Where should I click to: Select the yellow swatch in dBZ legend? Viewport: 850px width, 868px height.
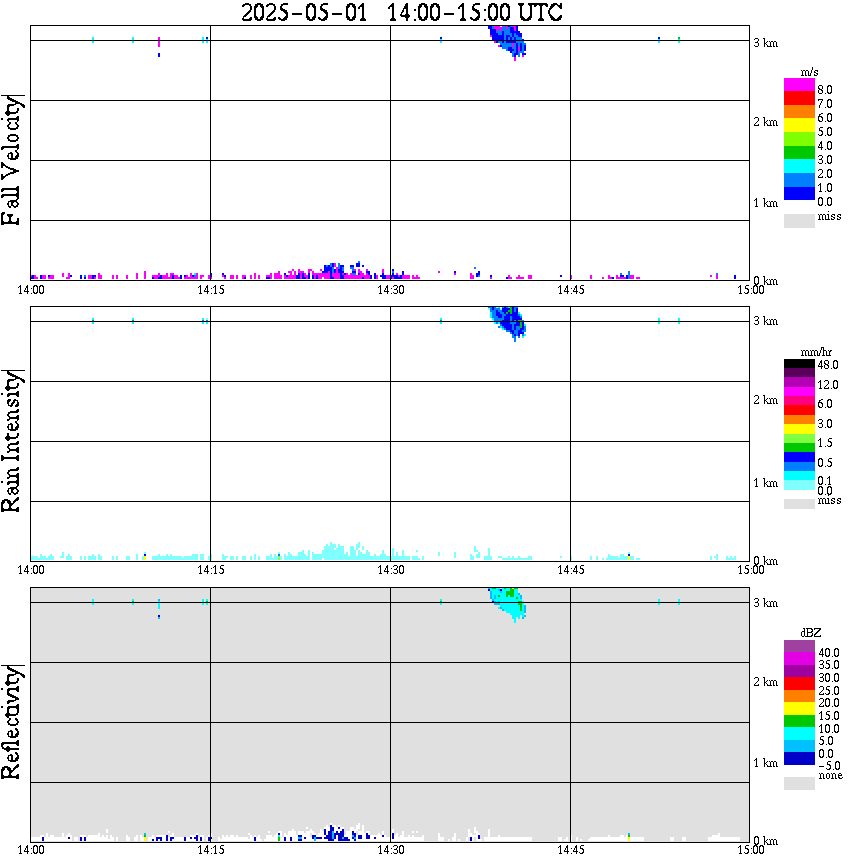click(x=799, y=709)
